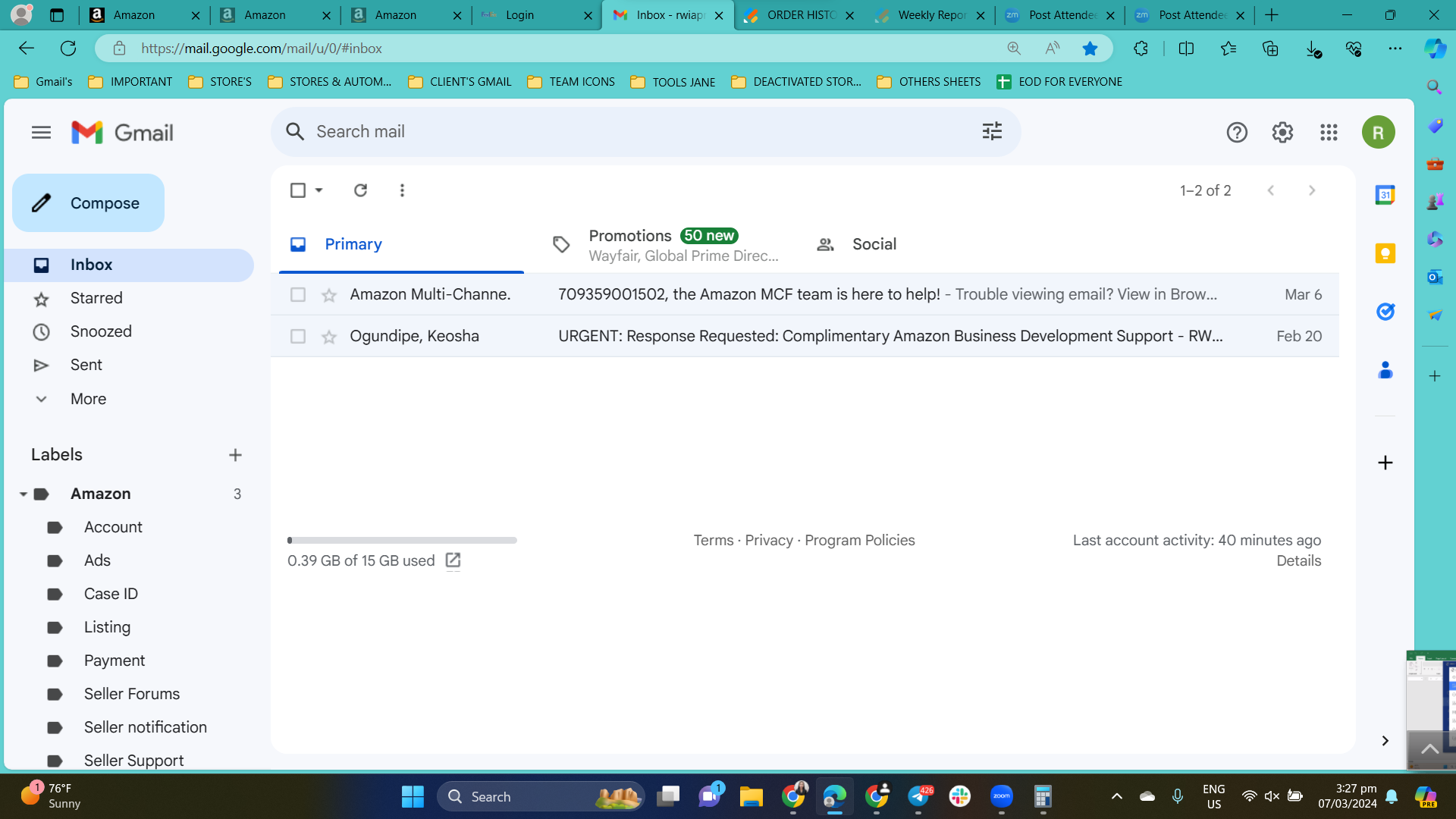Open Gmail's bookmarks folder
This screenshot has height=819, width=1456.
coord(43,82)
